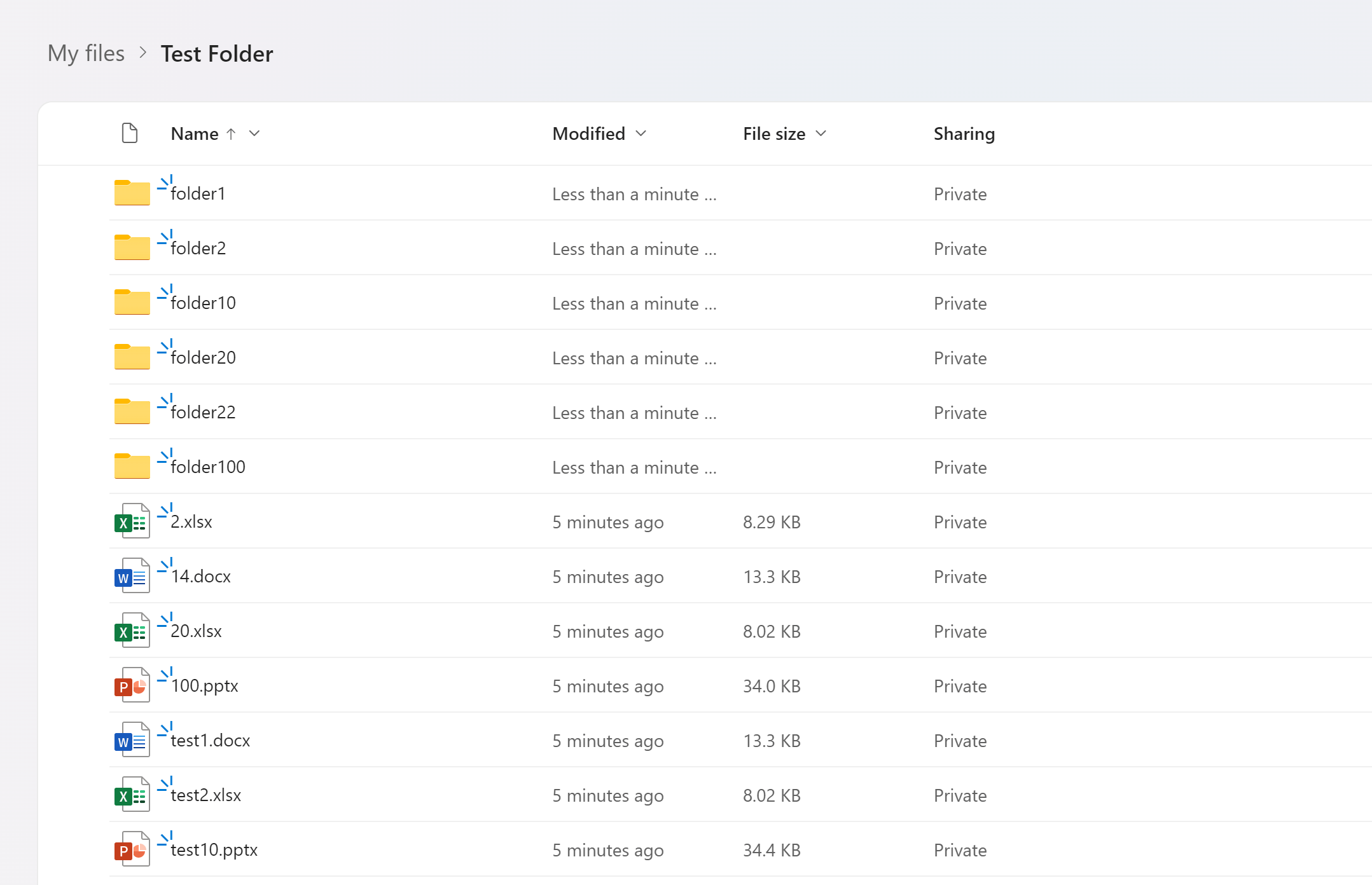The width and height of the screenshot is (1372, 885).
Task: Click the document icon in the header row
Action: pos(130,132)
